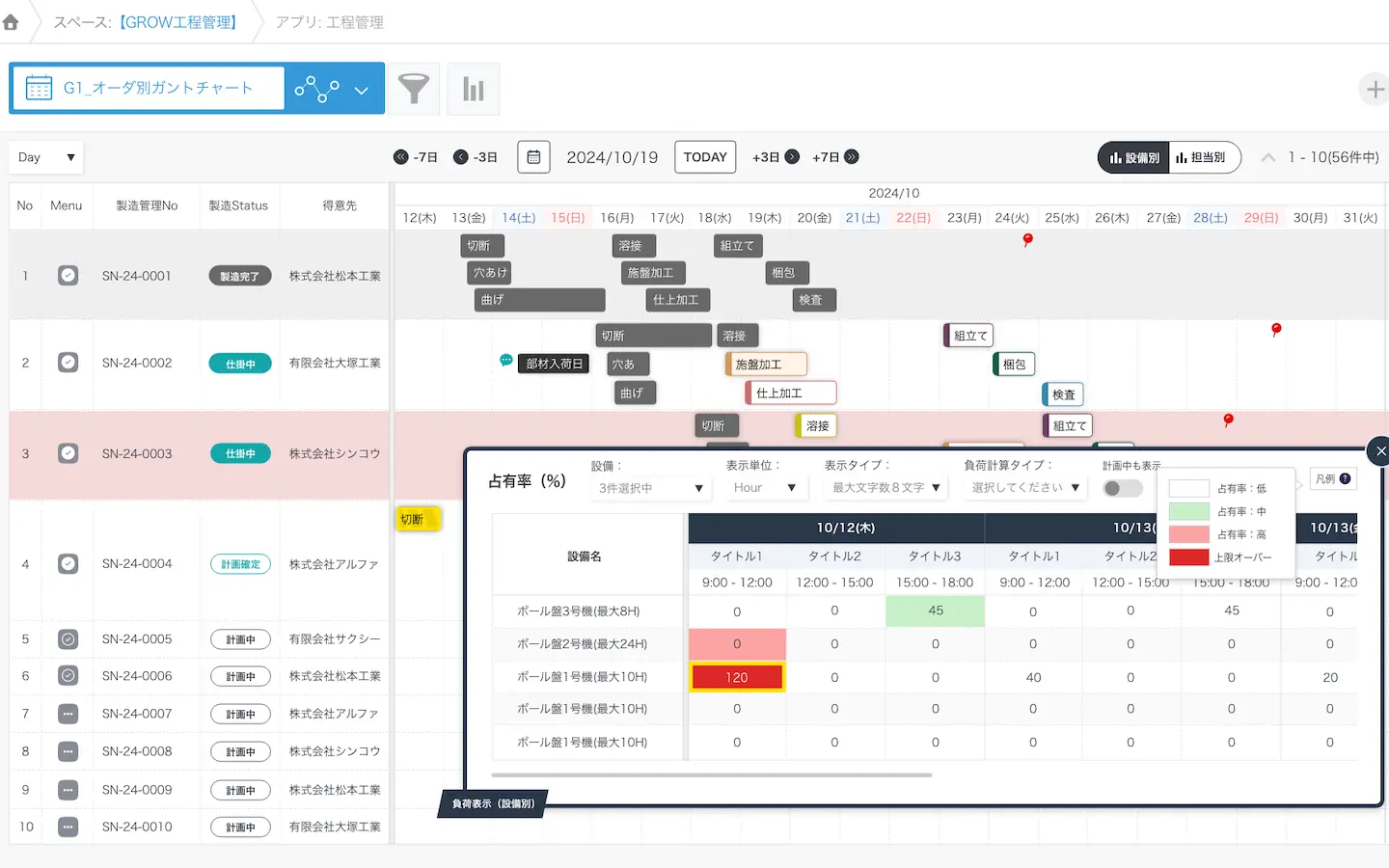
Task: Open the 負荷計算タイプ dropdown
Action: 1024,488
